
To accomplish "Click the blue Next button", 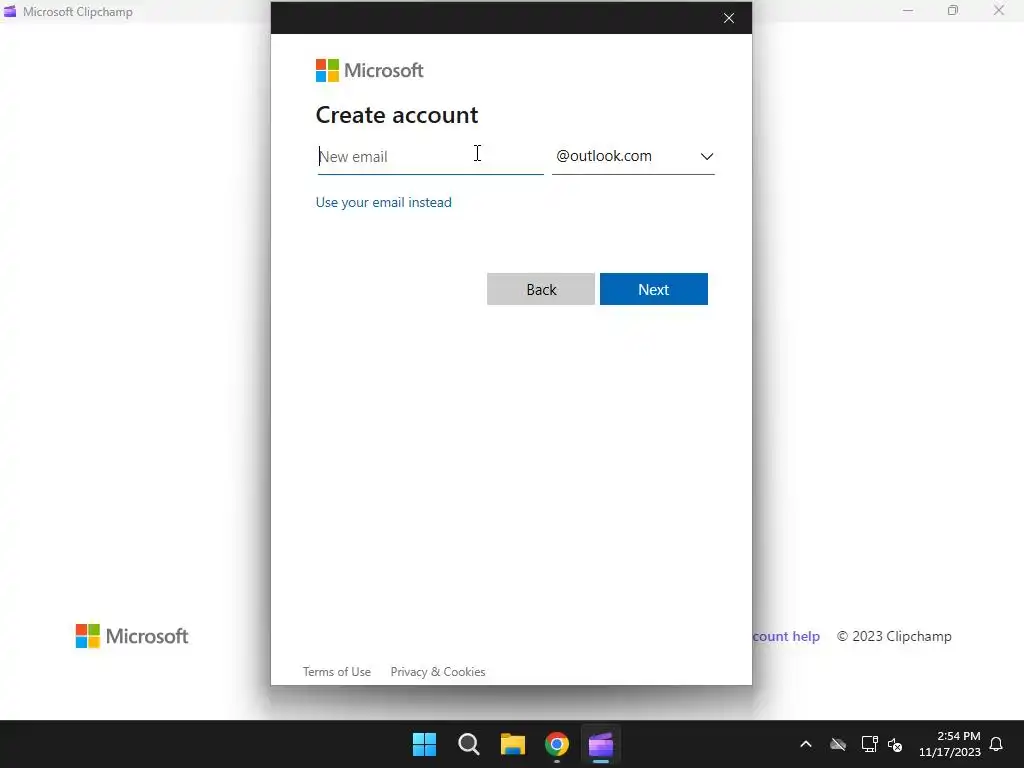I will [x=654, y=289].
